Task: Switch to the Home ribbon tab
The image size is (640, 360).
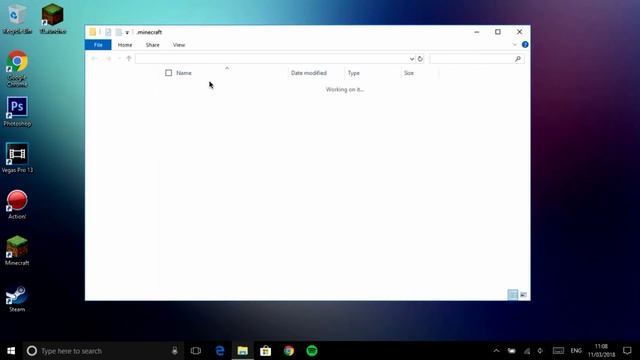Action: tap(125, 45)
